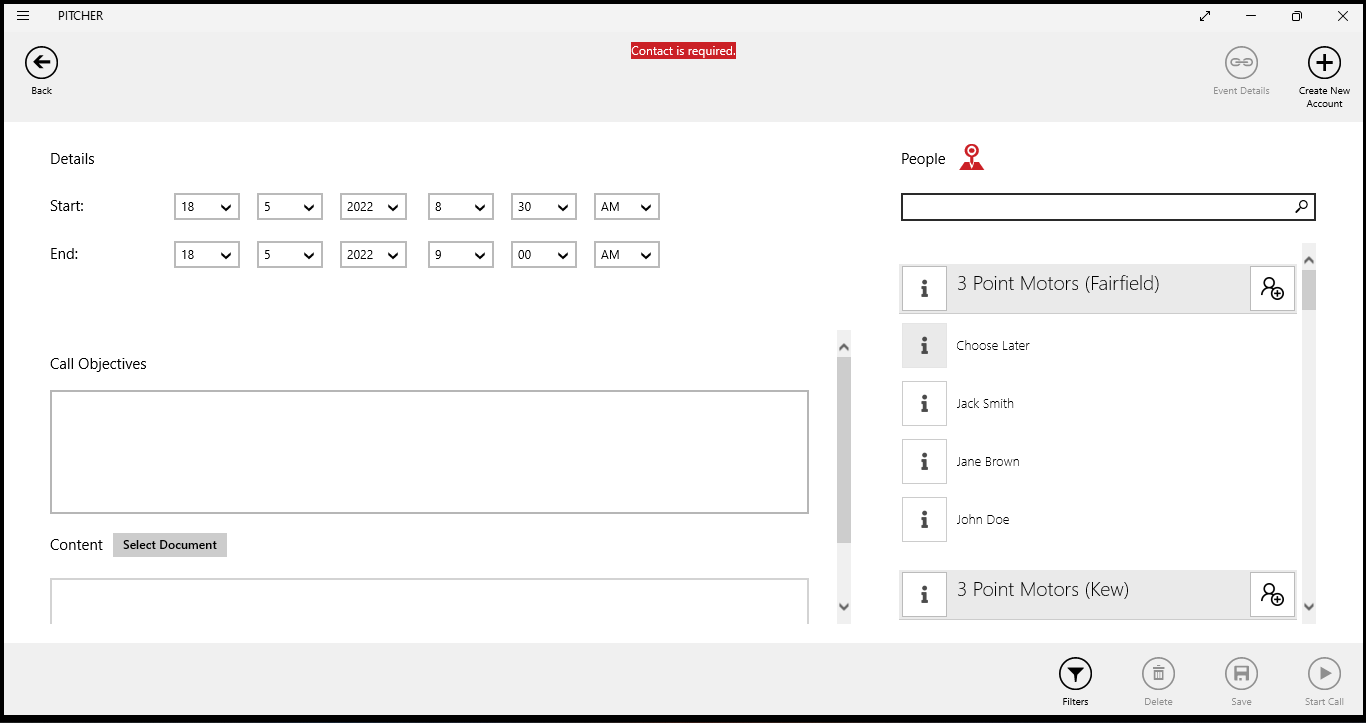Viewport: 1366px width, 723px height.
Task: Delete this event via the trash icon
Action: (x=1158, y=675)
